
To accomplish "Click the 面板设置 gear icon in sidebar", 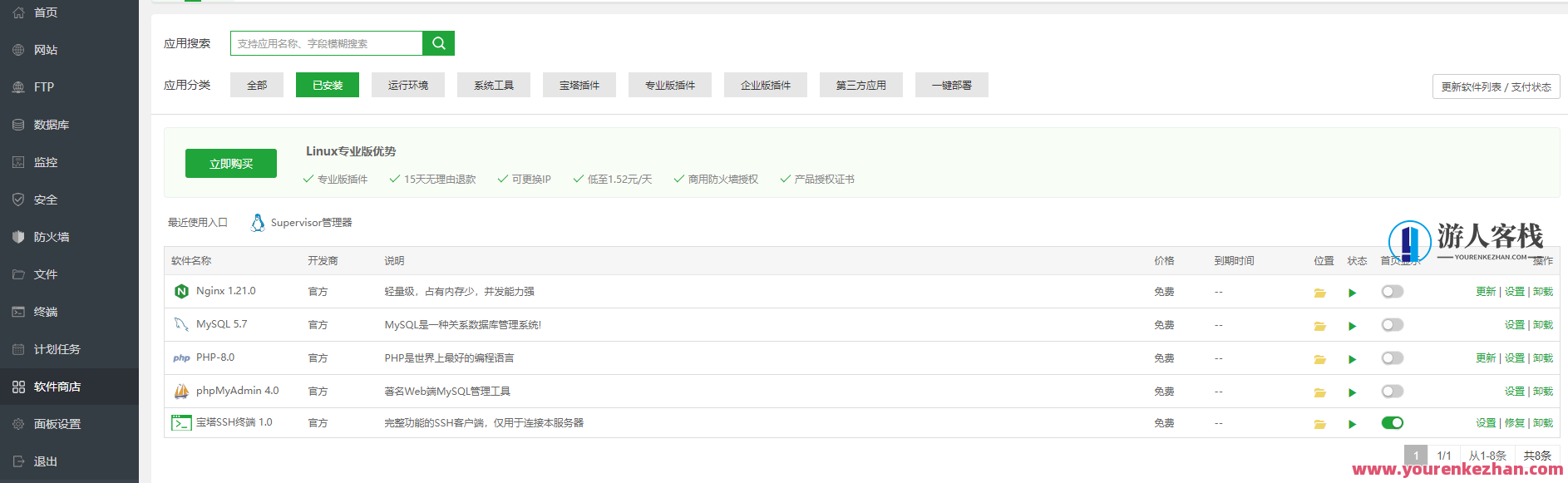I will tap(18, 424).
